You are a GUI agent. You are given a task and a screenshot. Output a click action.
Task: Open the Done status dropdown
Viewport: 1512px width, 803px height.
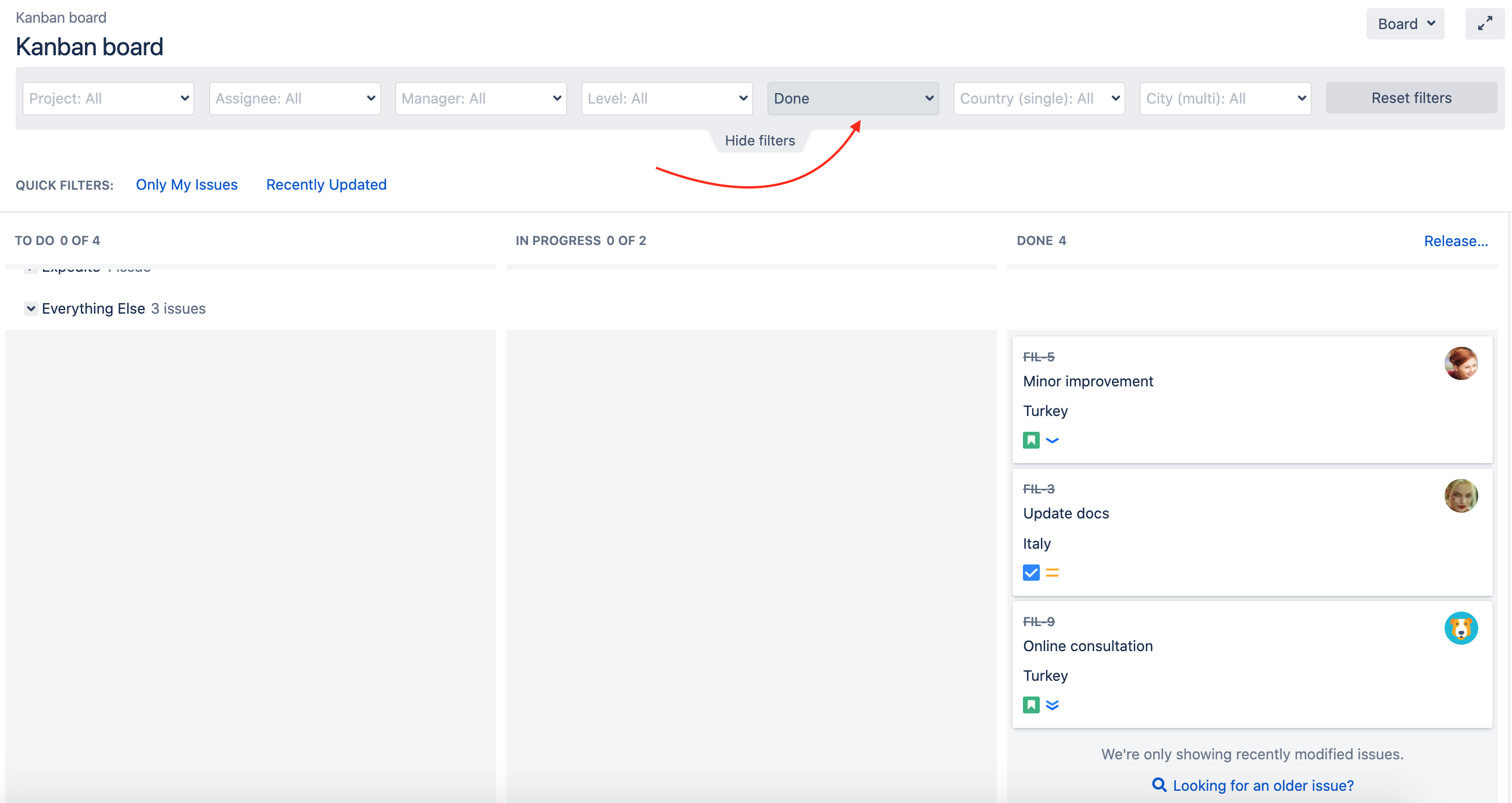coord(853,98)
